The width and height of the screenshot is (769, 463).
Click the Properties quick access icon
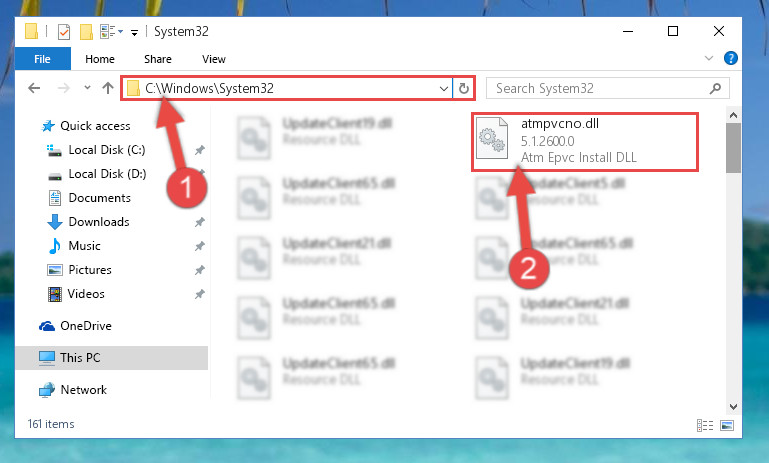tap(64, 32)
